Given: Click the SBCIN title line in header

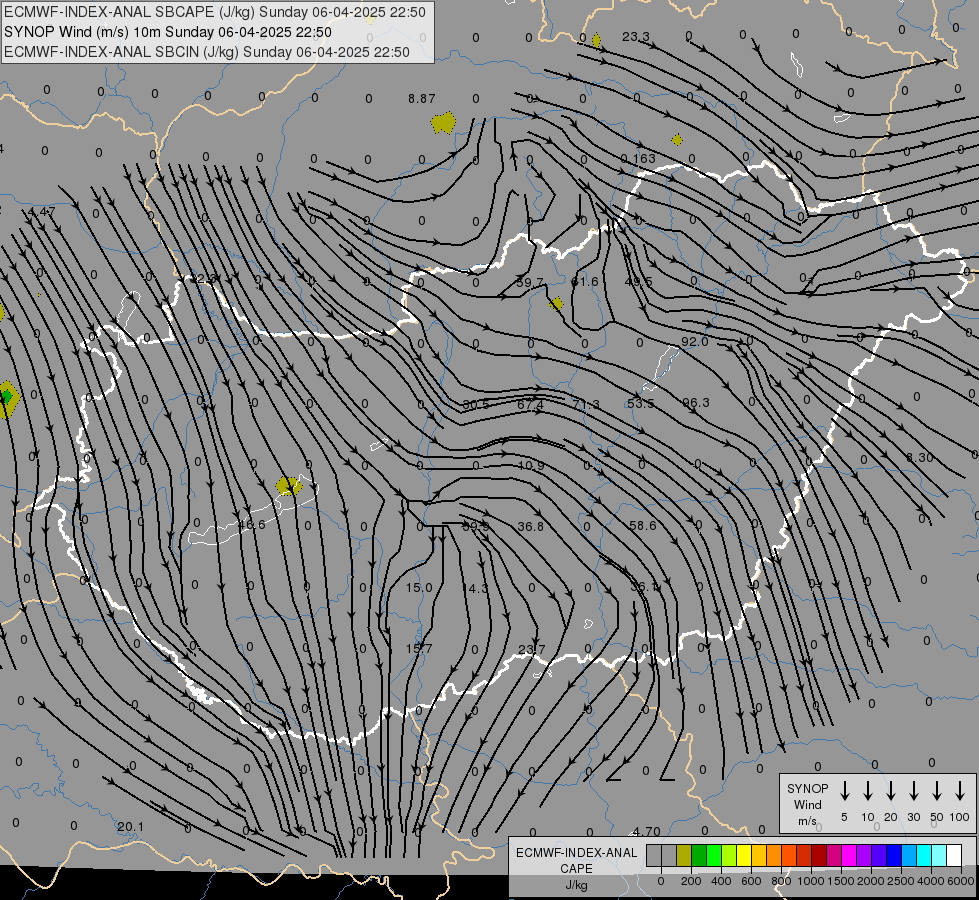Looking at the screenshot, I should 207,52.
